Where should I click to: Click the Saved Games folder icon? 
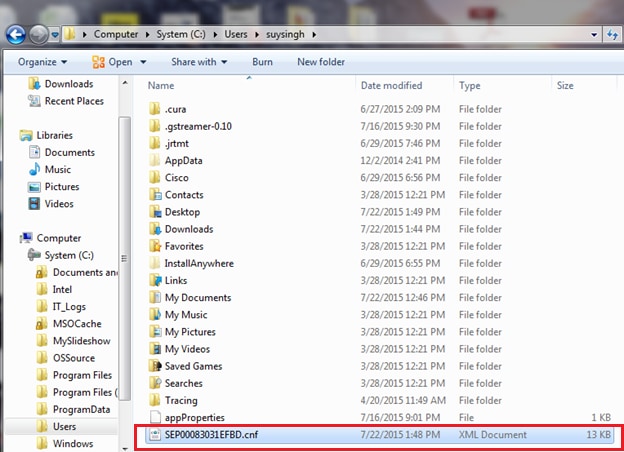pos(155,366)
